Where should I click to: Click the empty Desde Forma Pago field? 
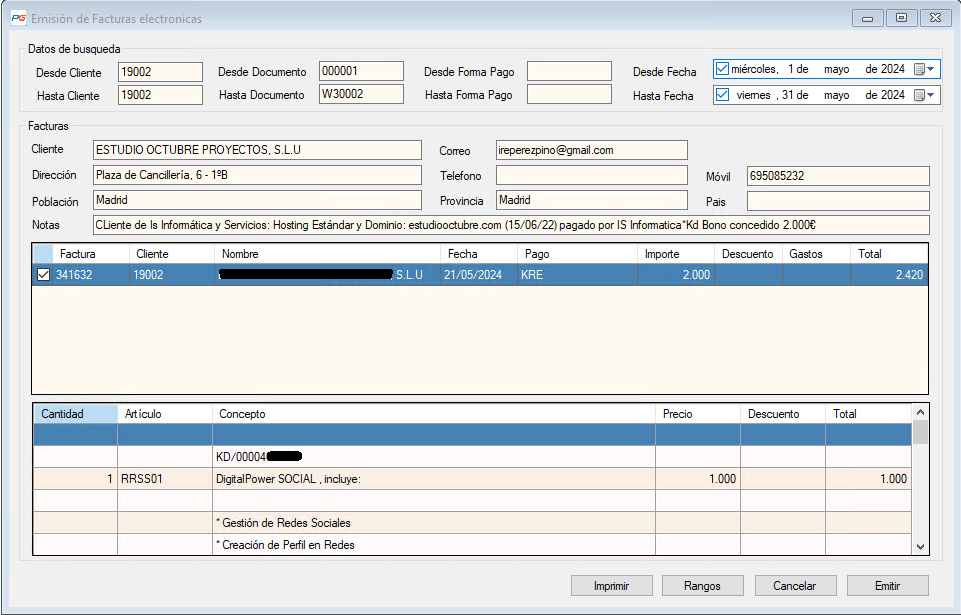coord(569,71)
